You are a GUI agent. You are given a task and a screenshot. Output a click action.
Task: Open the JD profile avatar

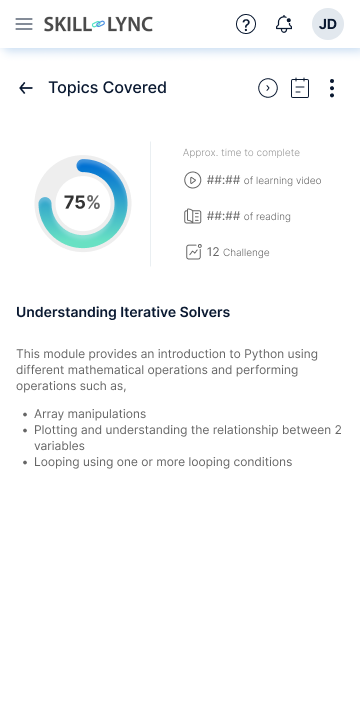[328, 24]
